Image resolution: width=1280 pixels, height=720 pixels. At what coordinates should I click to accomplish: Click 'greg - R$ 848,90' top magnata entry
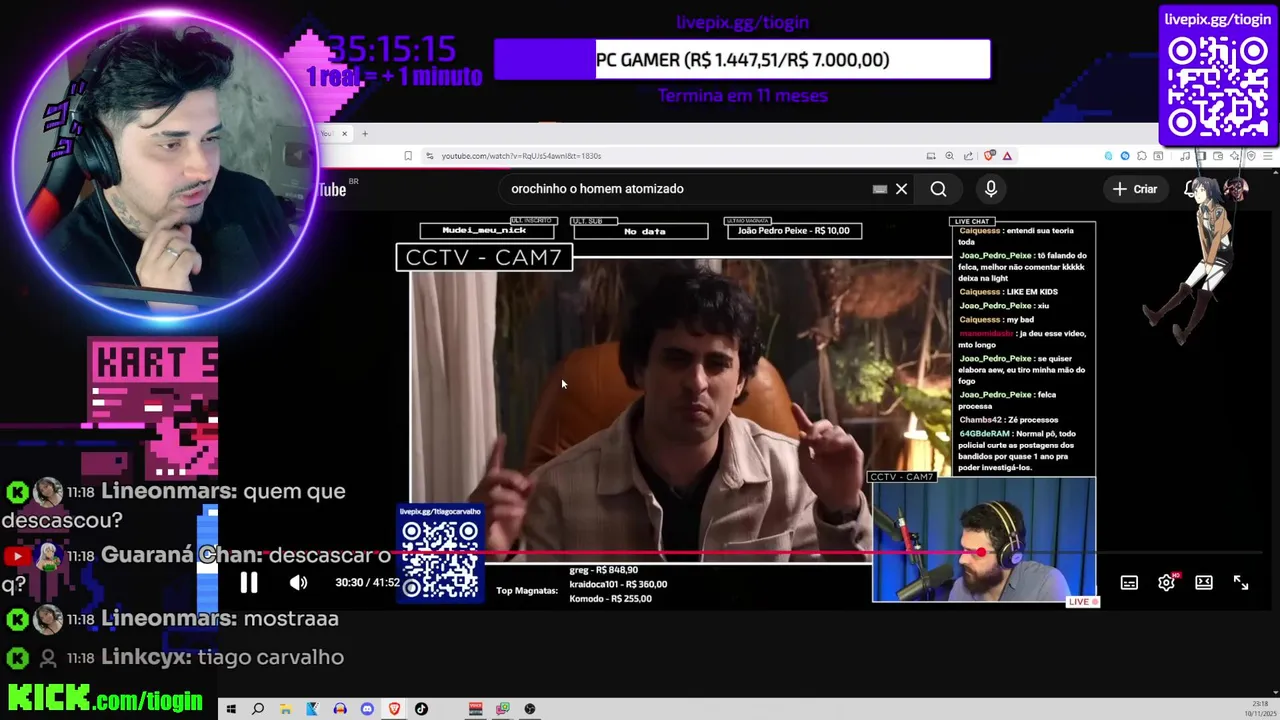604,570
